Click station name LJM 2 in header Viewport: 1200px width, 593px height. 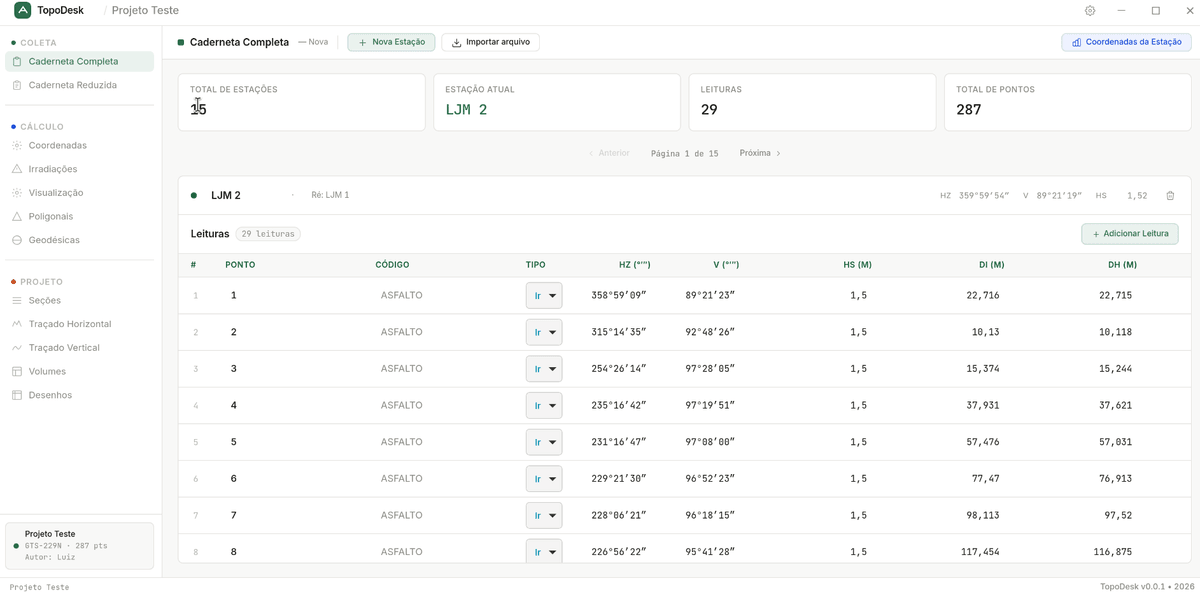pyautogui.click(x=225, y=196)
